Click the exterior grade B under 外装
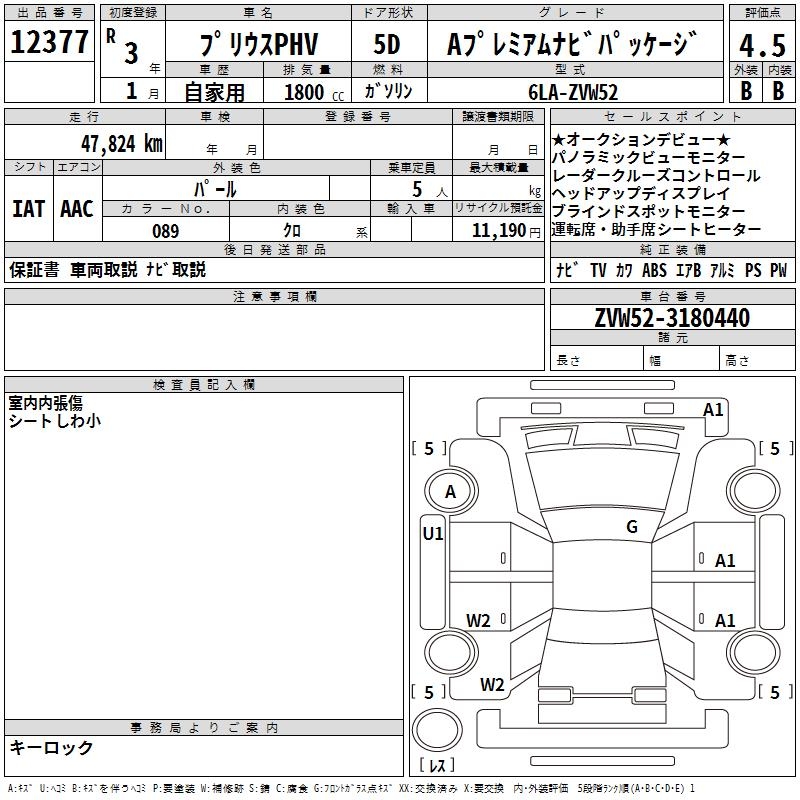 [x=746, y=90]
